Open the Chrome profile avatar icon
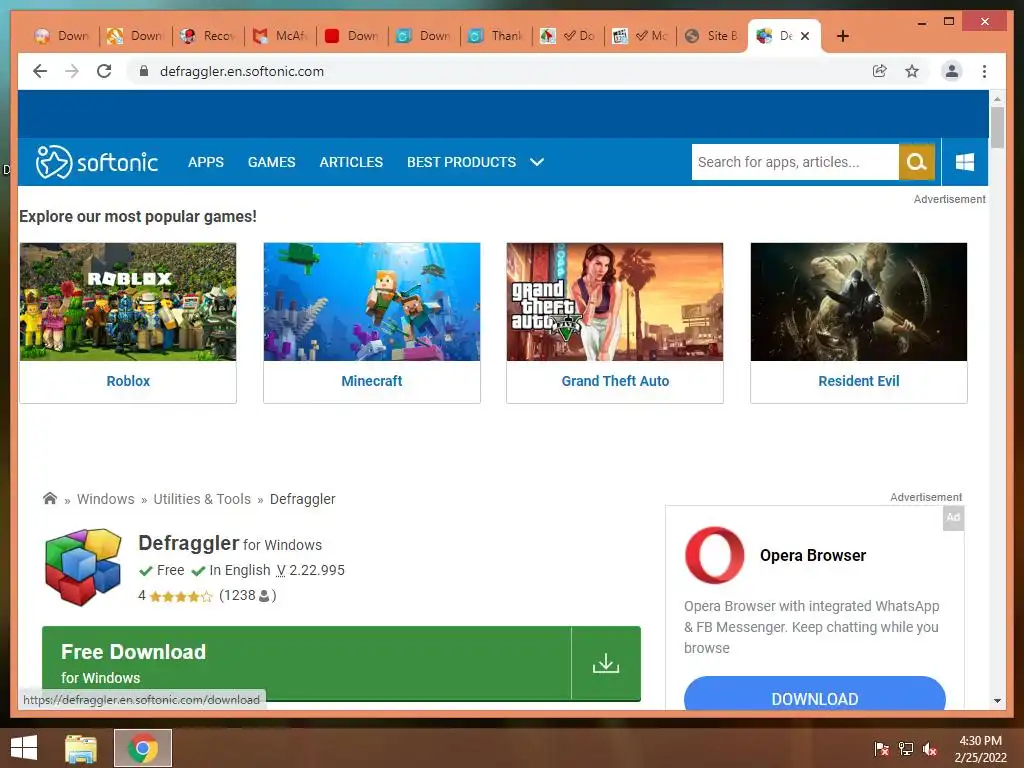Viewport: 1024px width, 768px height. (x=952, y=71)
